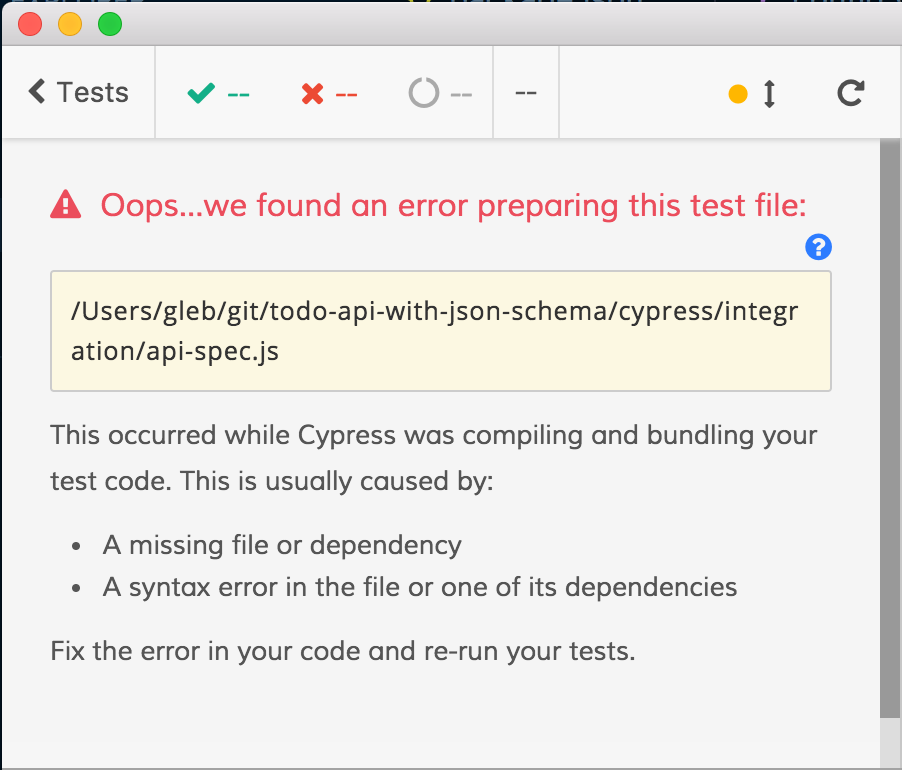Select the "A syntax error in the file" bullet
This screenshot has width=902, height=770.
(420, 586)
